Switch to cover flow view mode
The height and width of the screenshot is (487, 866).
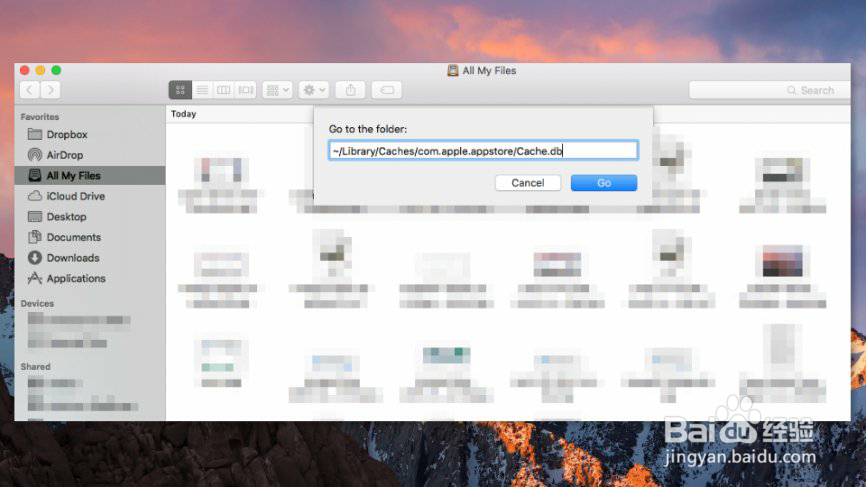(246, 90)
